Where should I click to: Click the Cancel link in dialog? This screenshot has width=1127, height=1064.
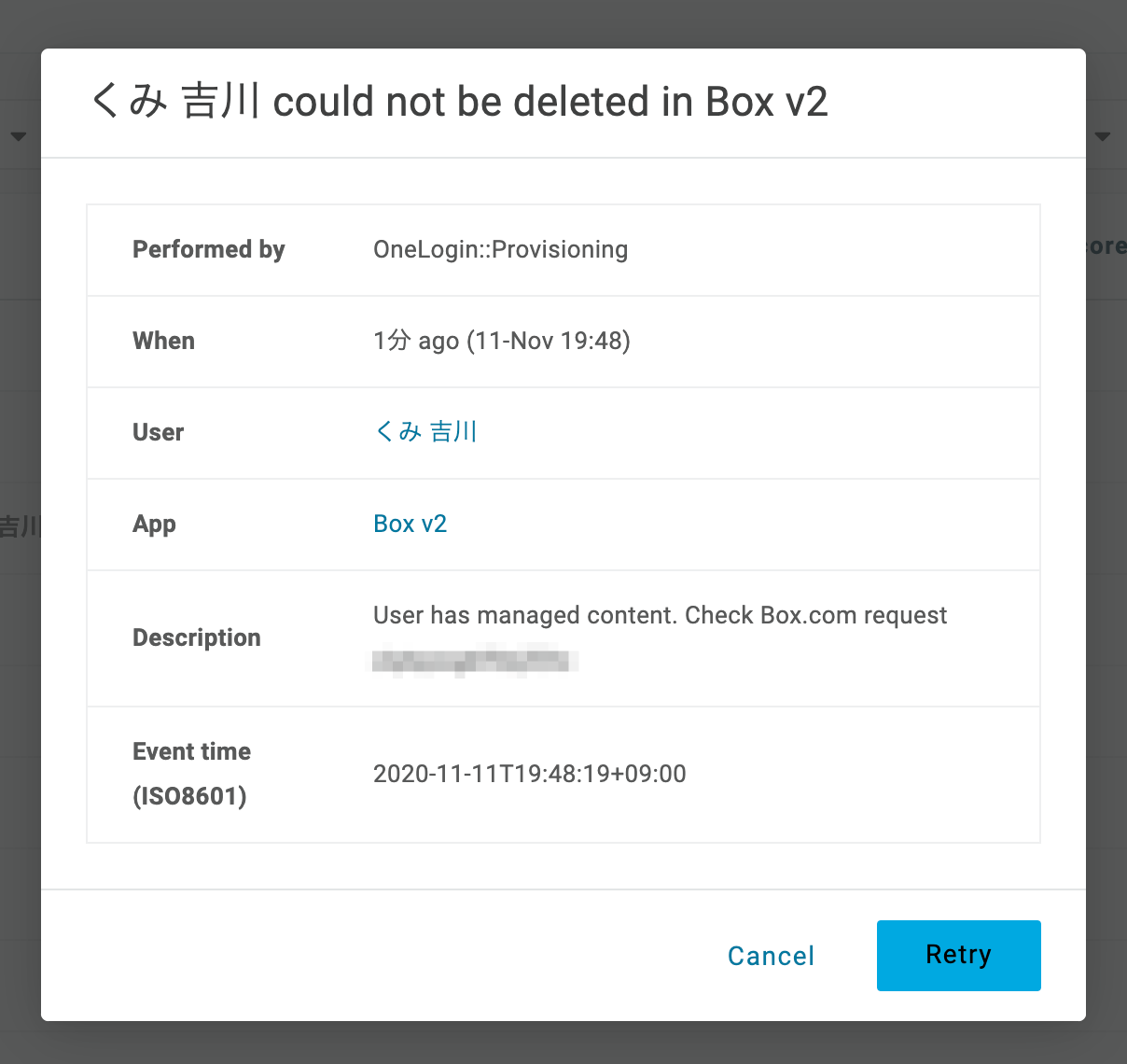point(771,956)
